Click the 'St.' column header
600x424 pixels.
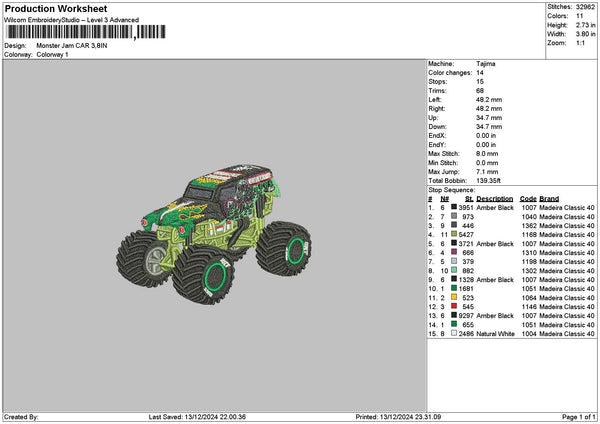470,199
